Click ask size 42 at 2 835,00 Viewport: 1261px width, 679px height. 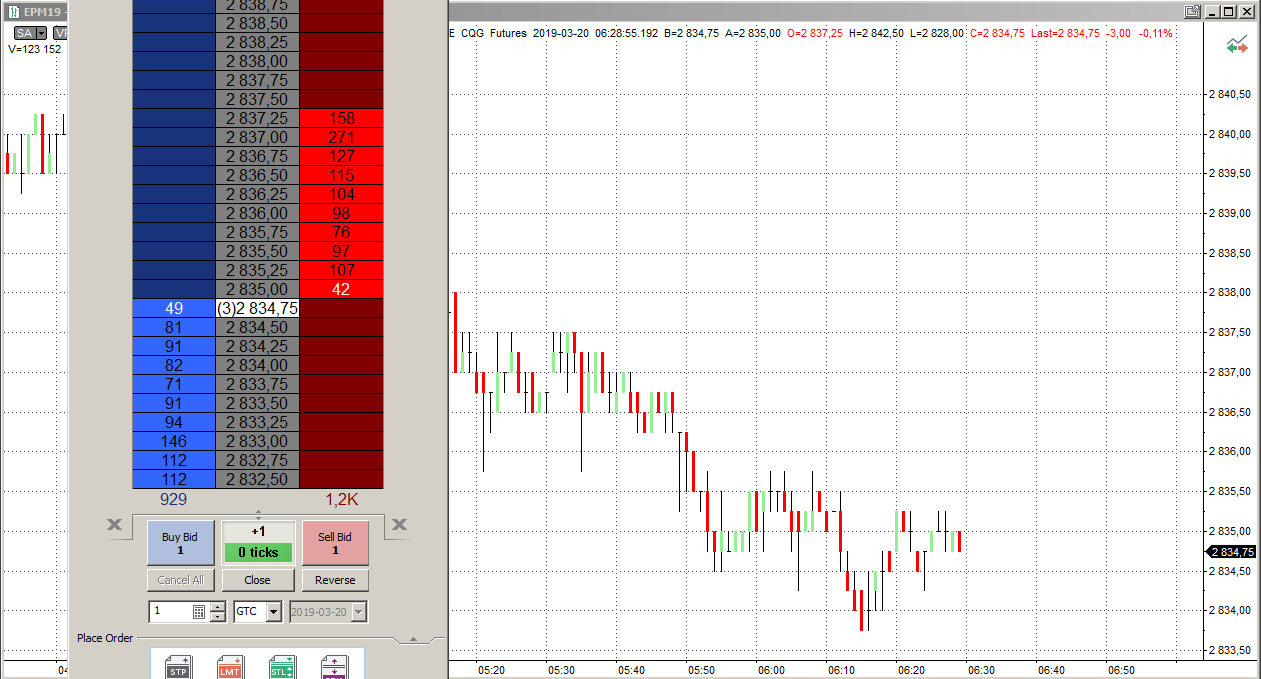(342, 289)
